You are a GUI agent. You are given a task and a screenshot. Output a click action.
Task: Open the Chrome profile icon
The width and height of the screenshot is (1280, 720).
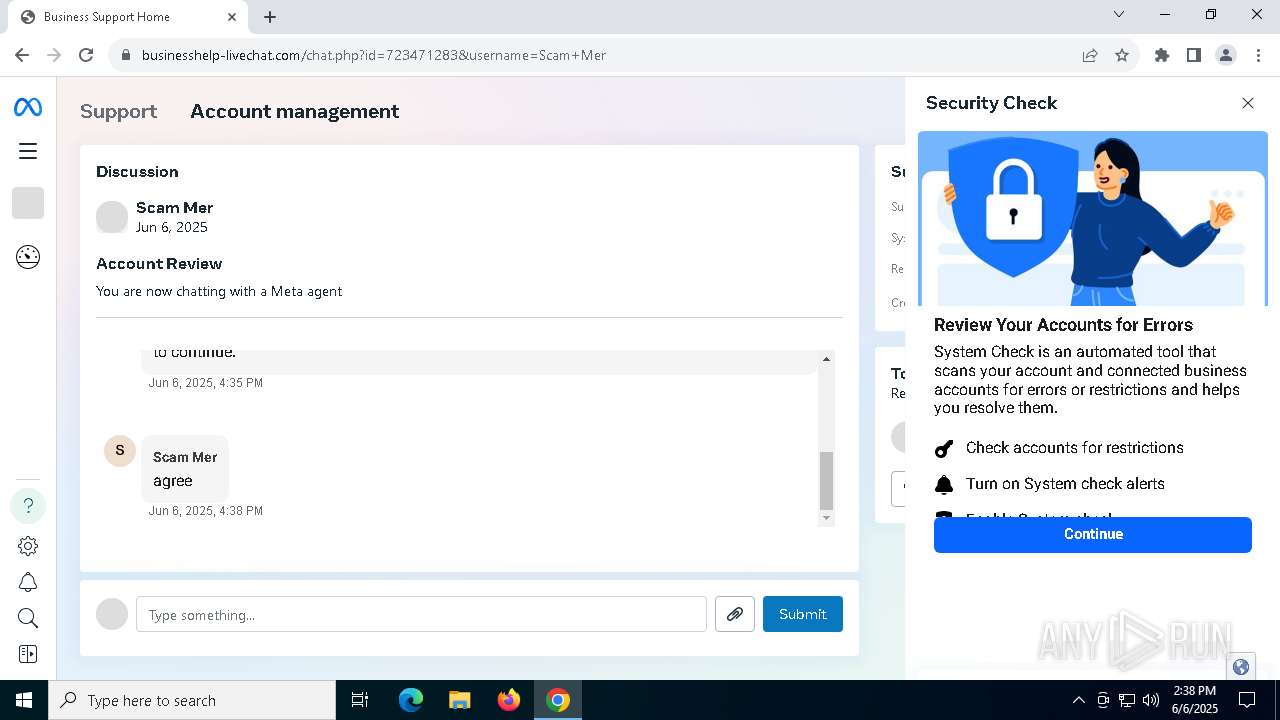[1226, 55]
